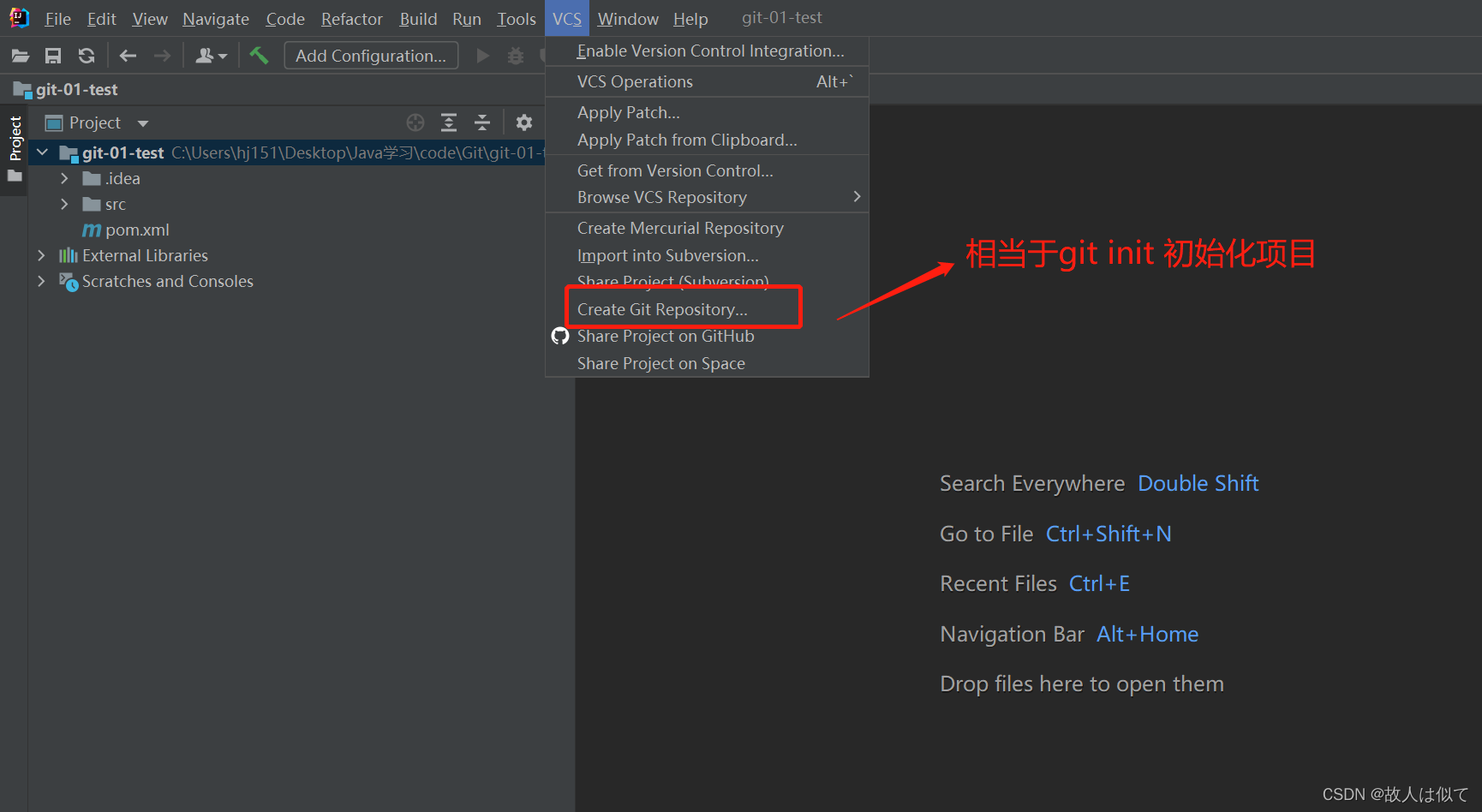Expand External Libraries node

pos(41,255)
